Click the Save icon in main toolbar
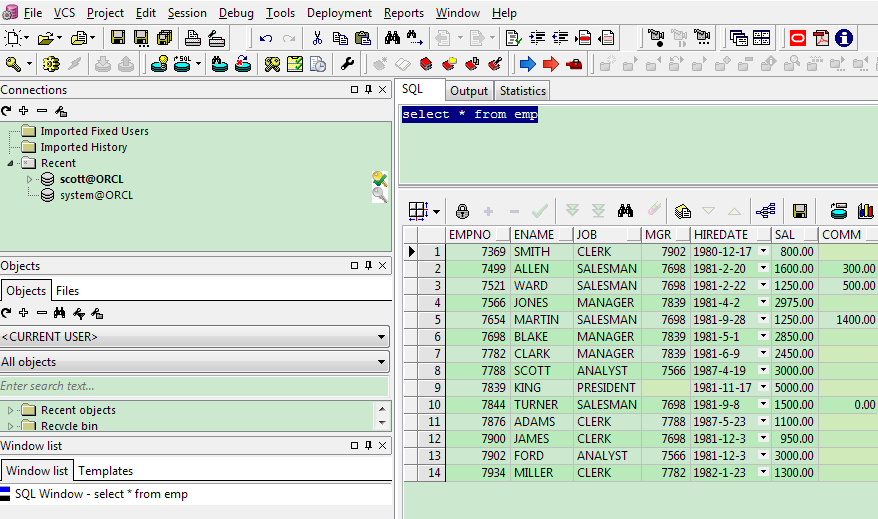 tap(118, 38)
